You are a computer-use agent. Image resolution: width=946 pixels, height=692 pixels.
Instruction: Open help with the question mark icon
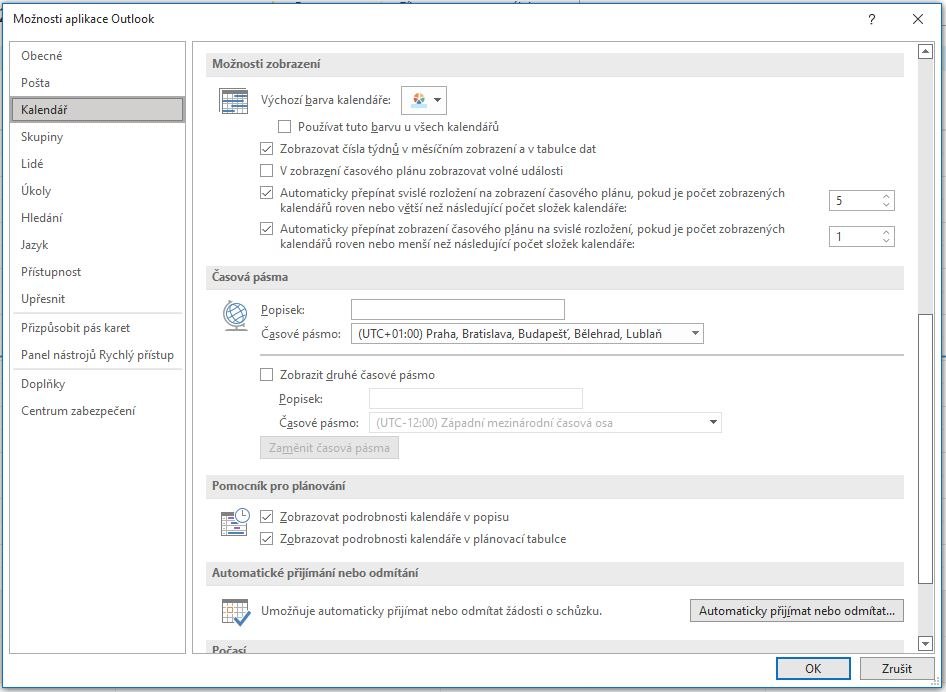871,19
